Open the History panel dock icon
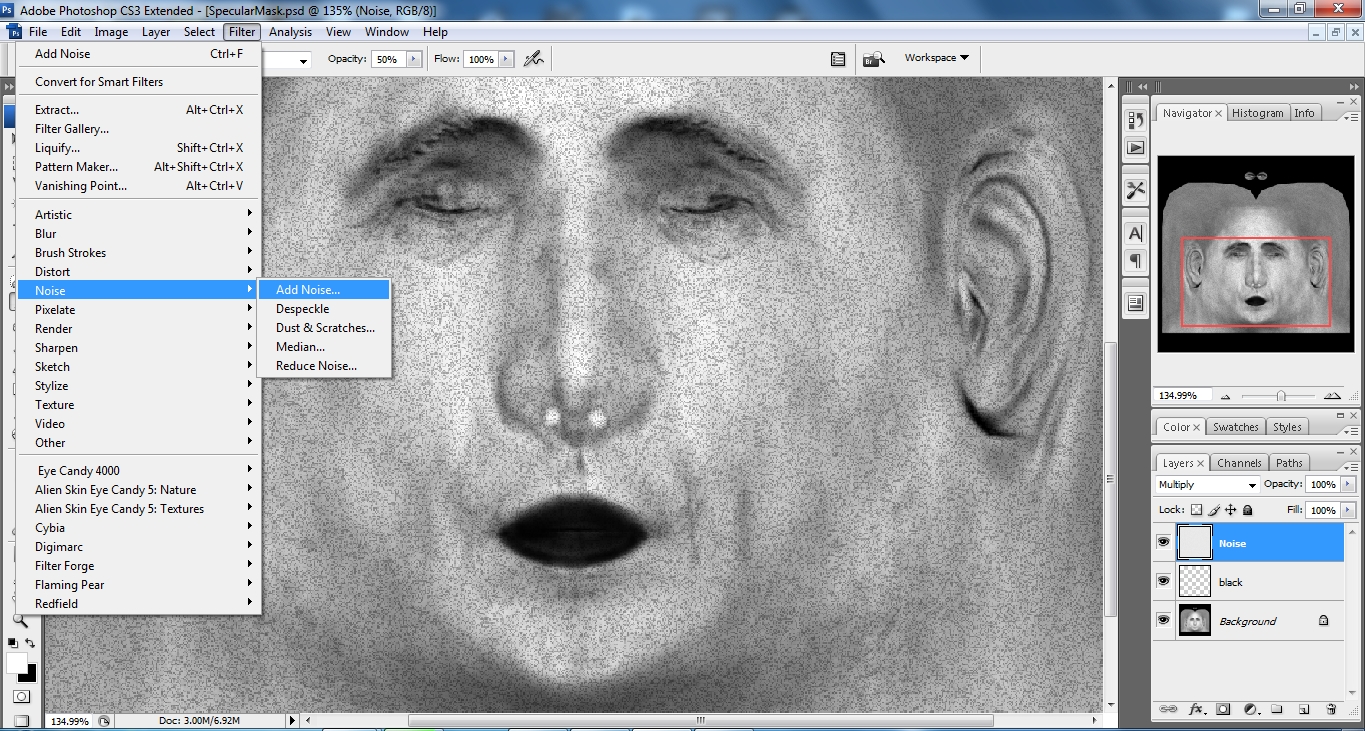Screen dimensions: 1365x731 [1136, 120]
